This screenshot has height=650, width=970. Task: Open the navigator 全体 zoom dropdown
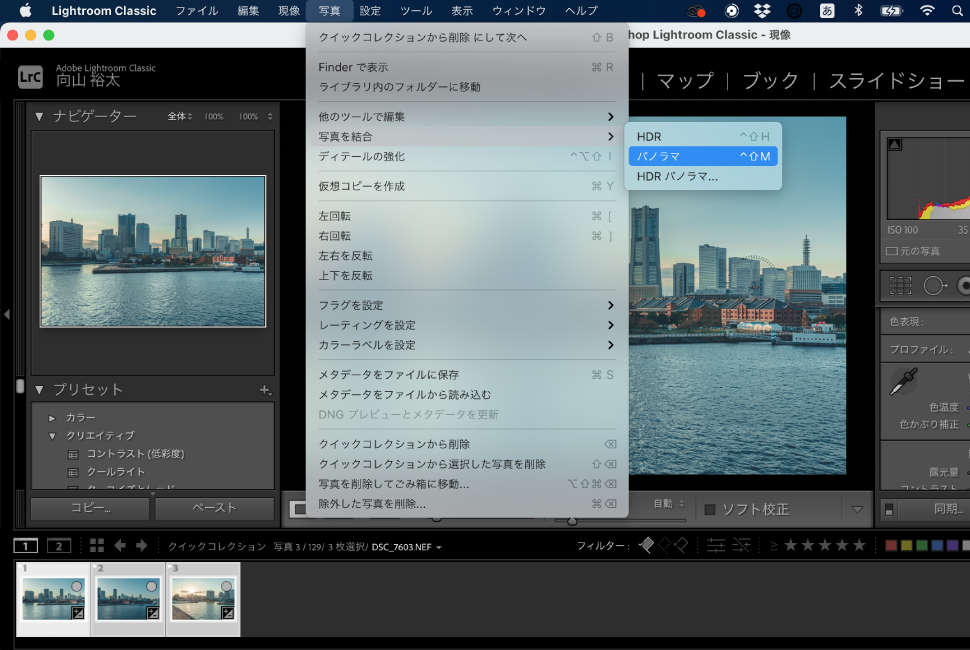[x=180, y=116]
